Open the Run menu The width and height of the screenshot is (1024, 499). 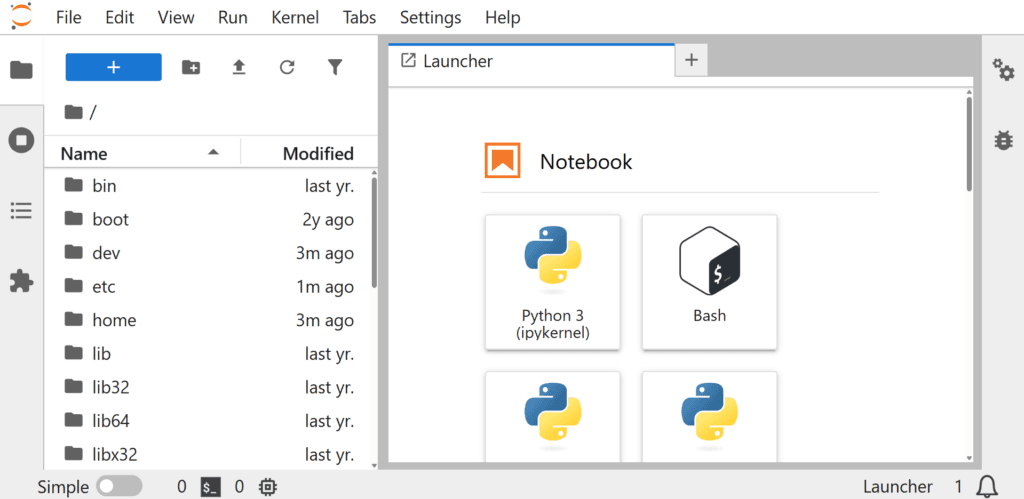click(232, 18)
